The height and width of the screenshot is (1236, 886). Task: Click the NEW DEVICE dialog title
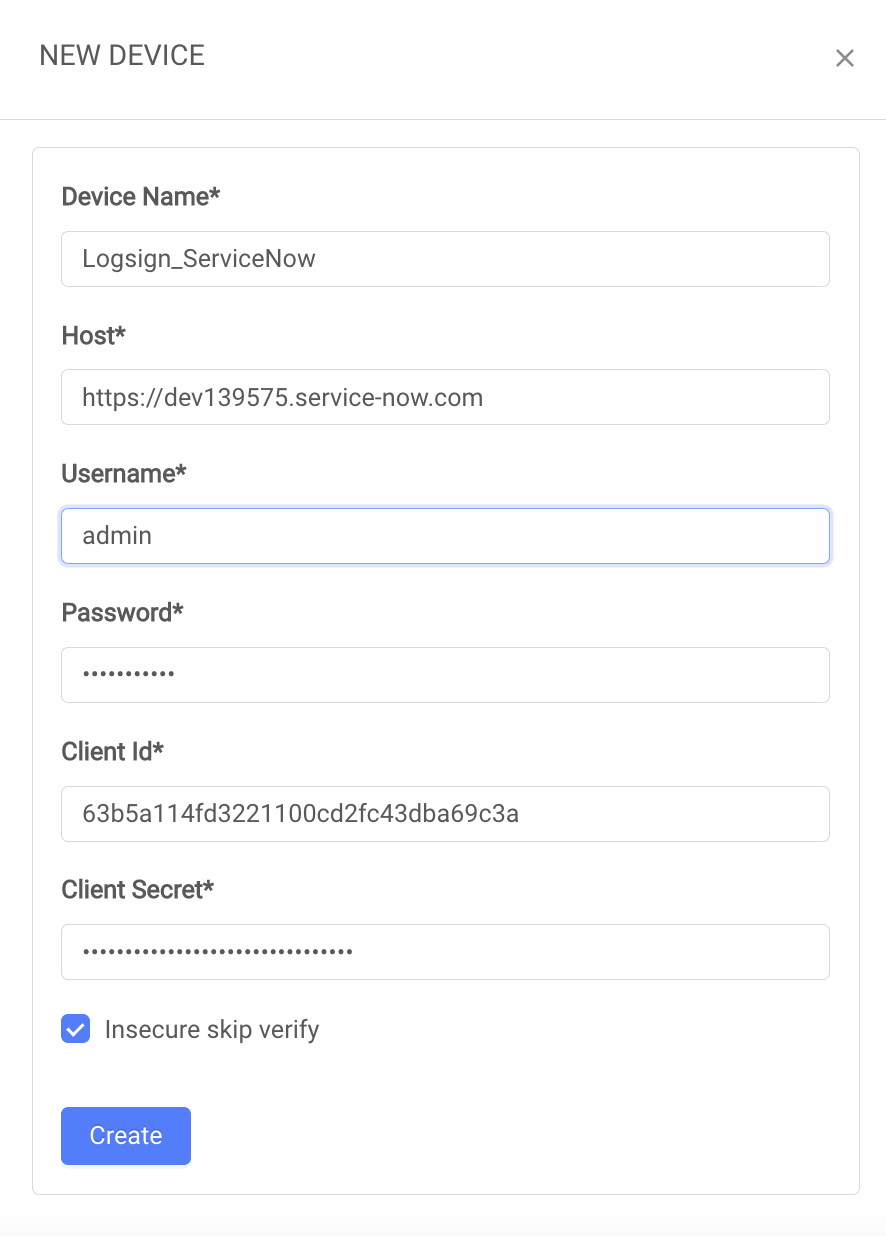click(x=121, y=56)
